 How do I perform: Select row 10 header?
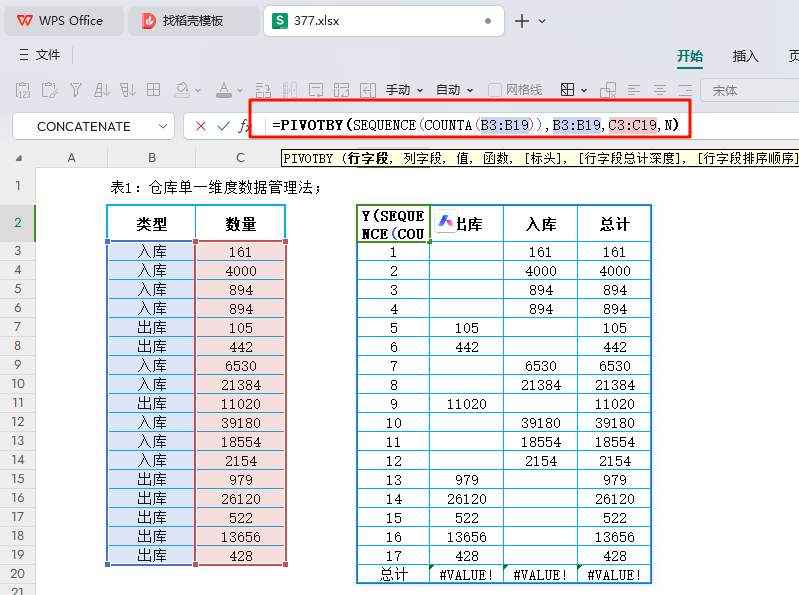(17, 384)
